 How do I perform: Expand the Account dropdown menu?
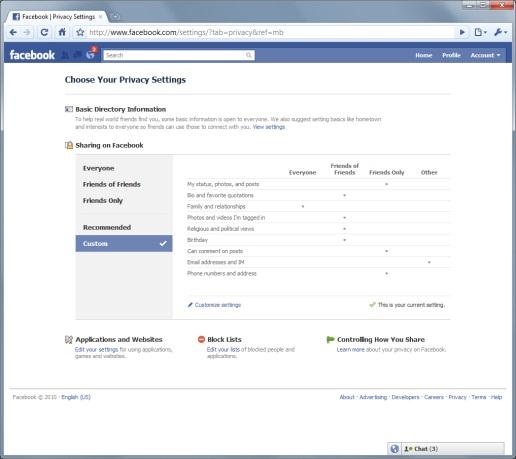[x=485, y=55]
